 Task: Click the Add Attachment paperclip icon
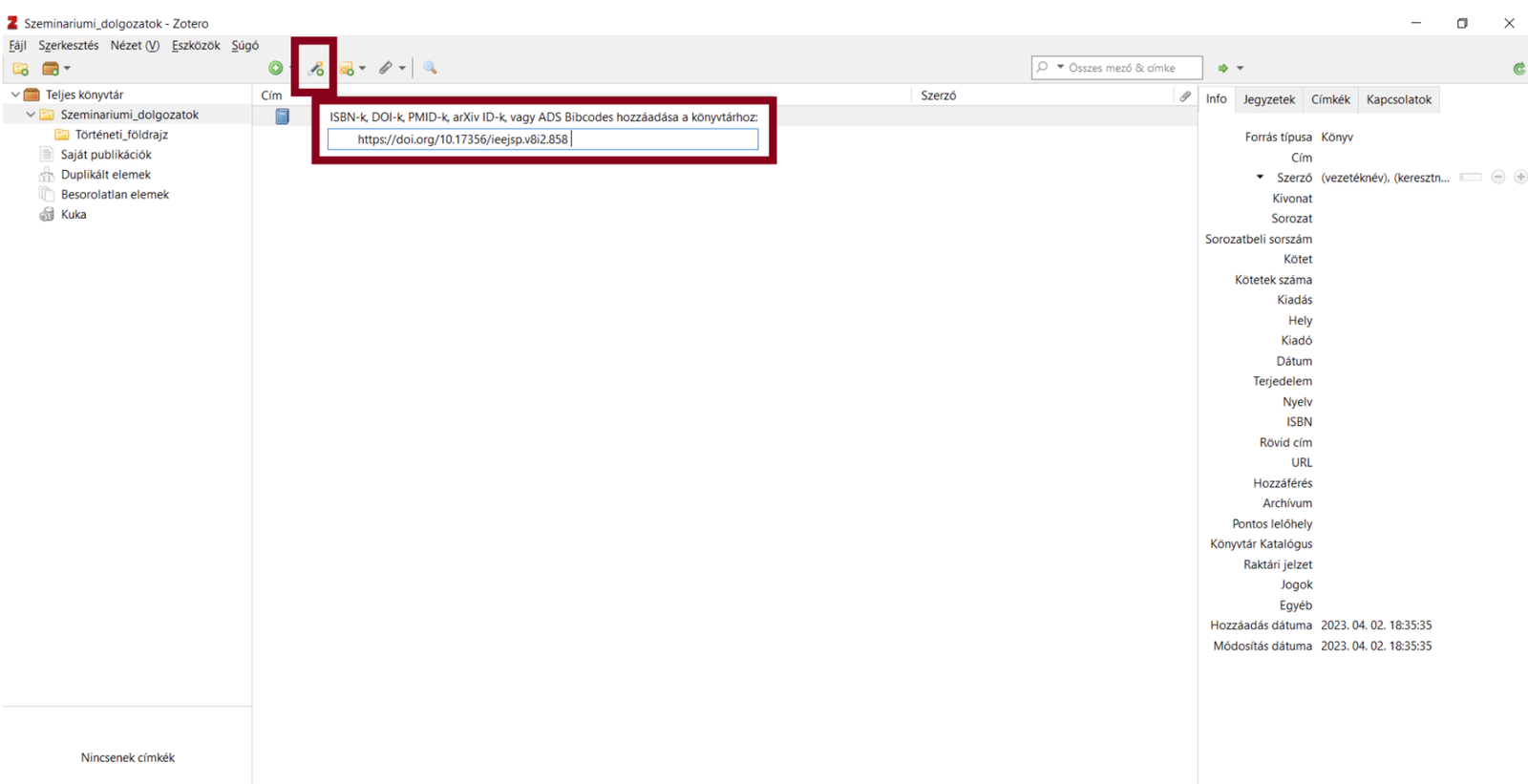coord(386,68)
